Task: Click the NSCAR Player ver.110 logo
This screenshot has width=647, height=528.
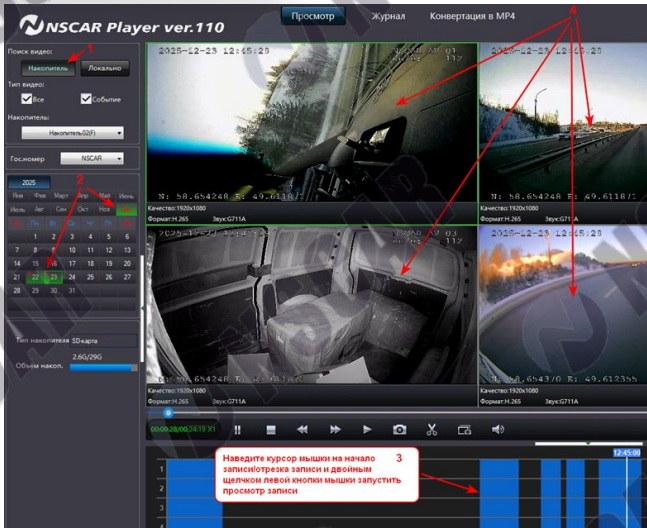Action: point(122,26)
